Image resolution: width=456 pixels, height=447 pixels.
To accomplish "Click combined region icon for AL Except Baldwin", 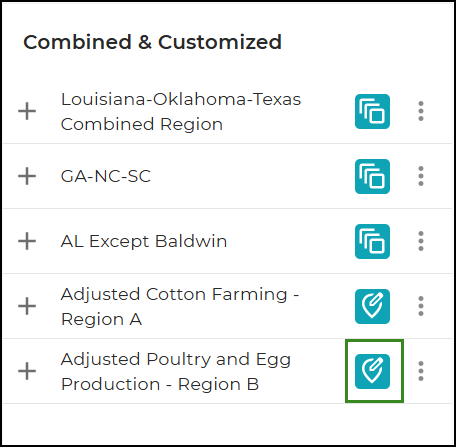I will [x=372, y=241].
